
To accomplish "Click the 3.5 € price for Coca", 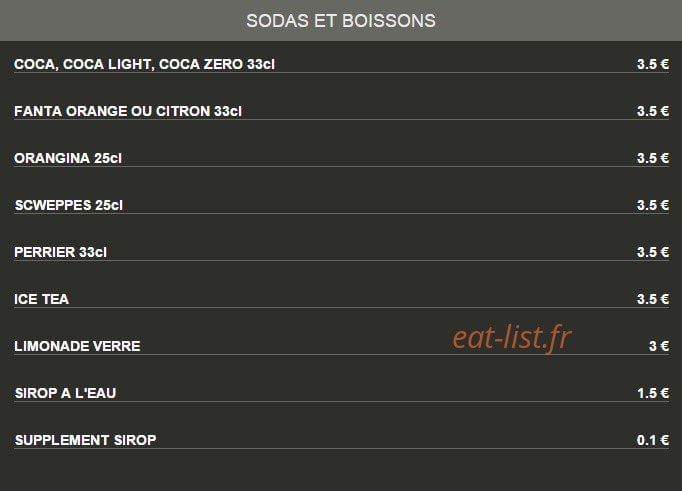I will [x=653, y=64].
